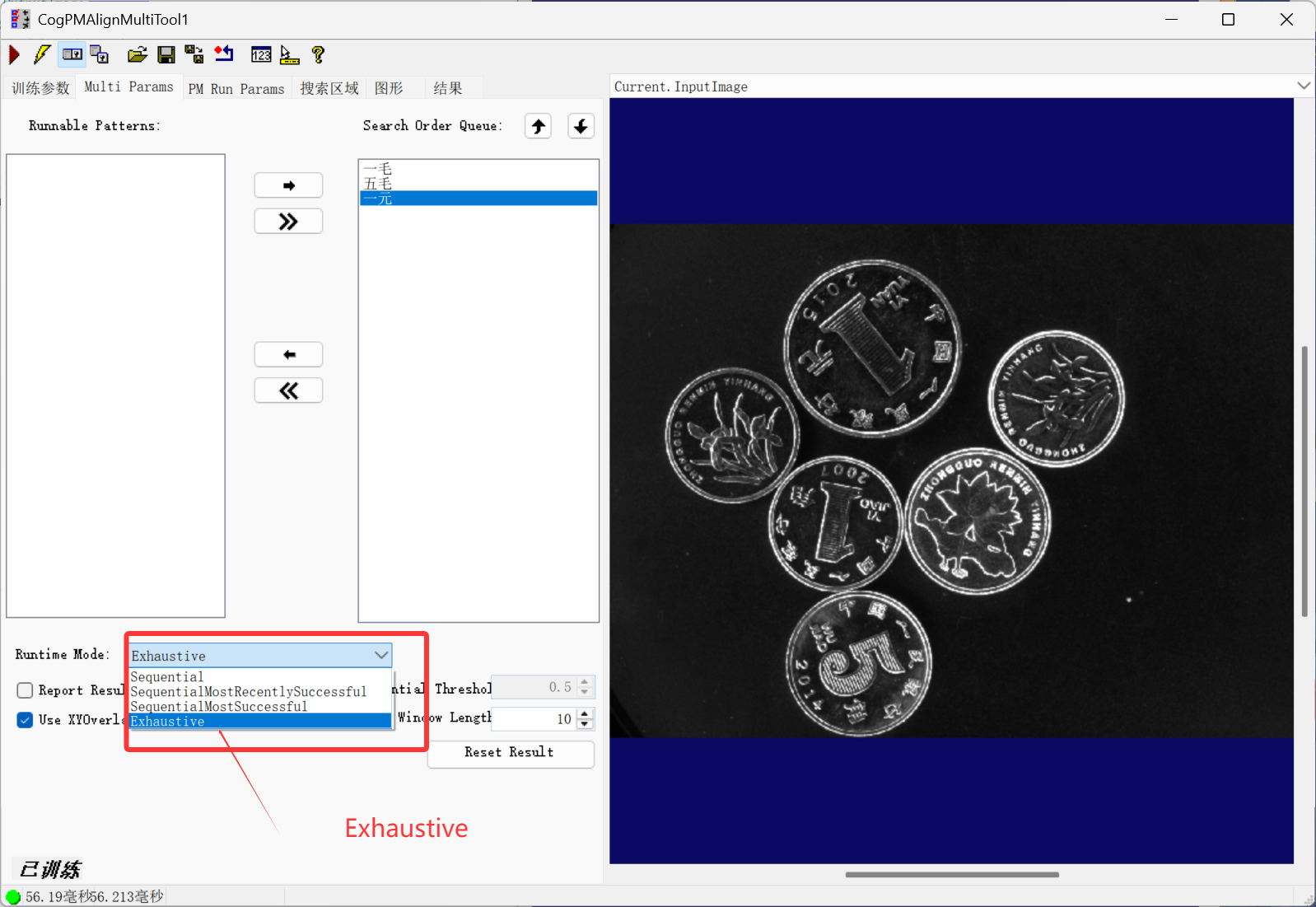Click the Window Length value field
Image resolution: width=1316 pixels, height=907 pixels.
pos(534,718)
